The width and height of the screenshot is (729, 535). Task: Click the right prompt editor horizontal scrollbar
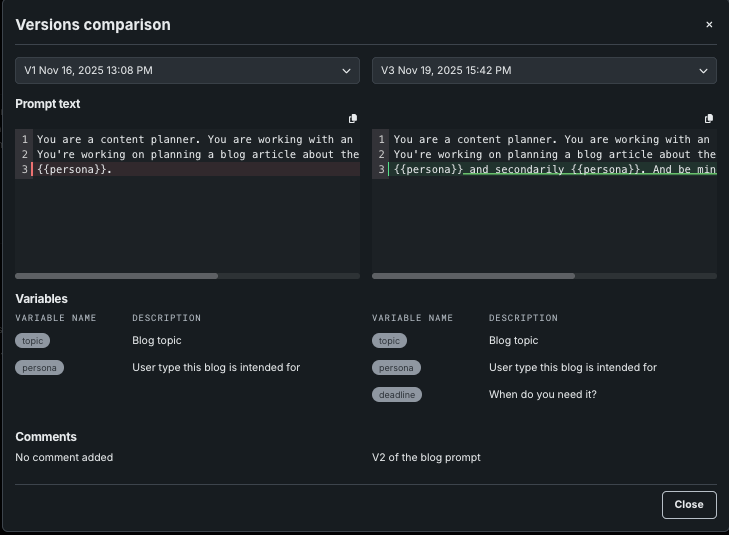[474, 276]
